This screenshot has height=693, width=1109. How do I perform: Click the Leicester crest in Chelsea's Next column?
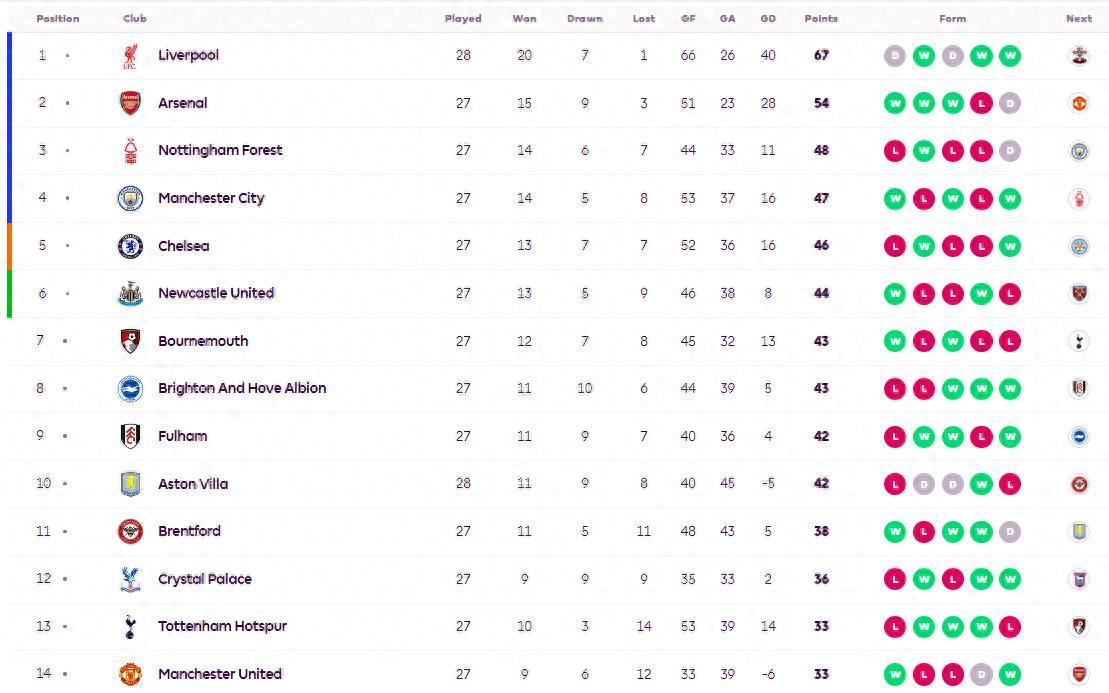[1079, 246]
